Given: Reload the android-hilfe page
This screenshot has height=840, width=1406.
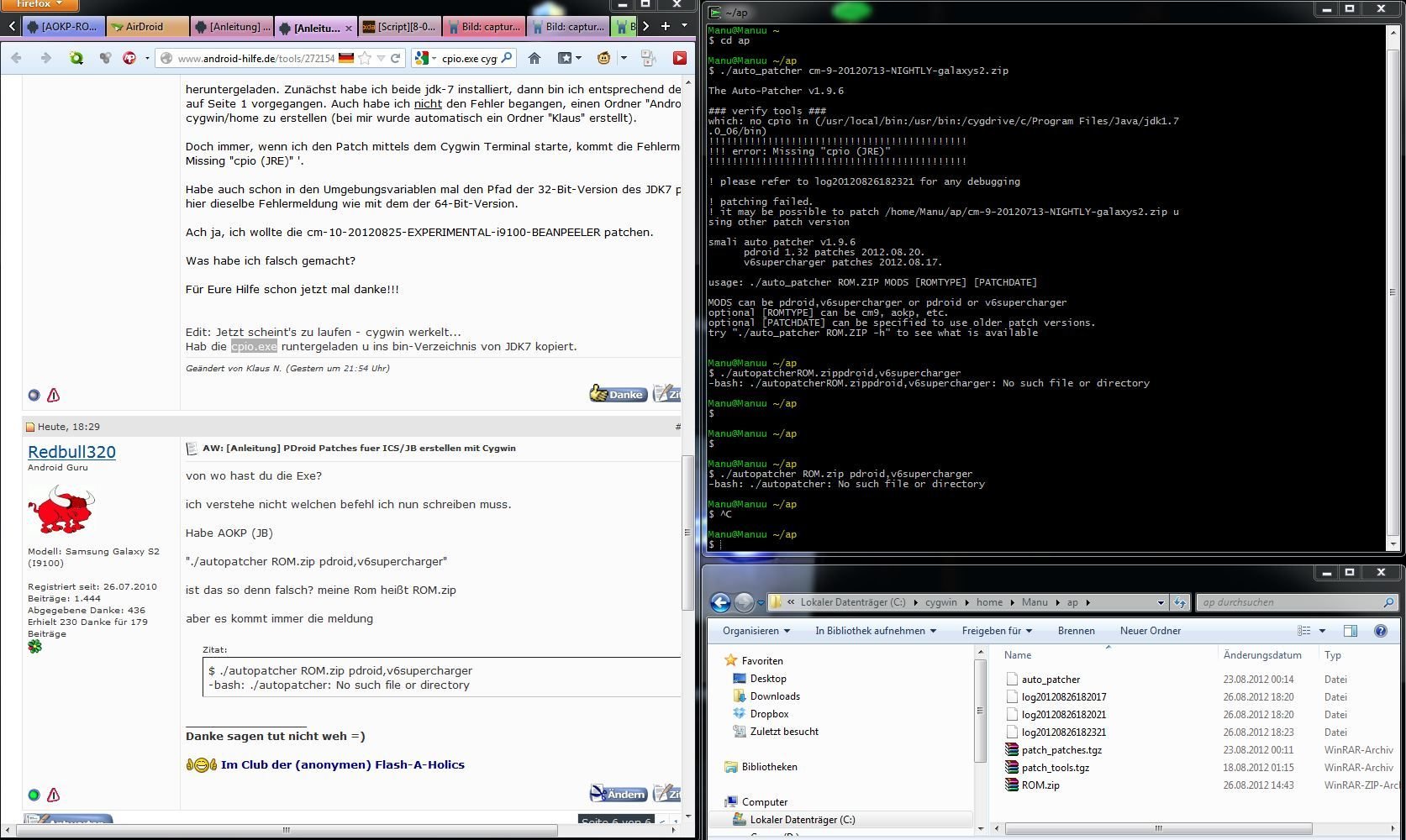Looking at the screenshot, I should click(397, 58).
